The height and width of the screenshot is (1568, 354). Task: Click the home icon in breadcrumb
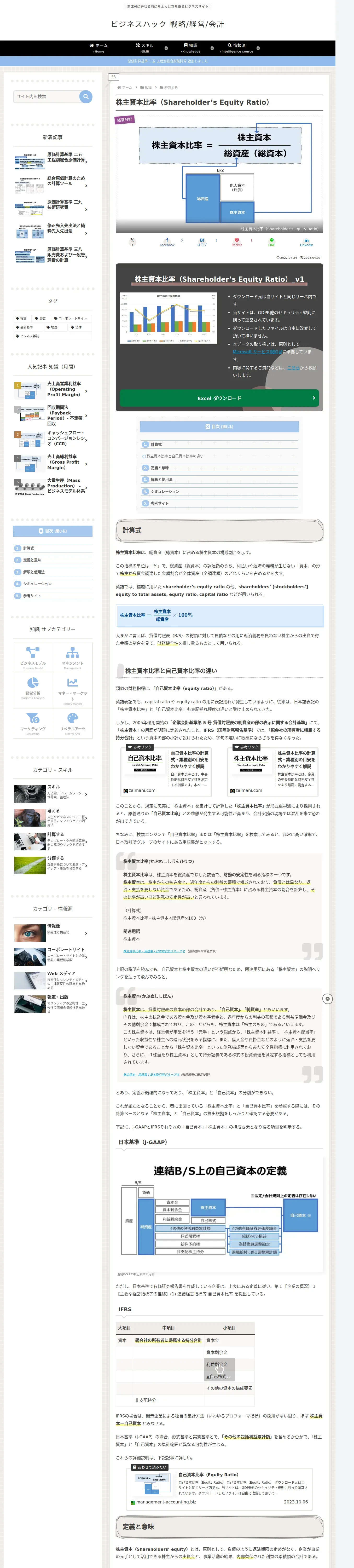119,88
